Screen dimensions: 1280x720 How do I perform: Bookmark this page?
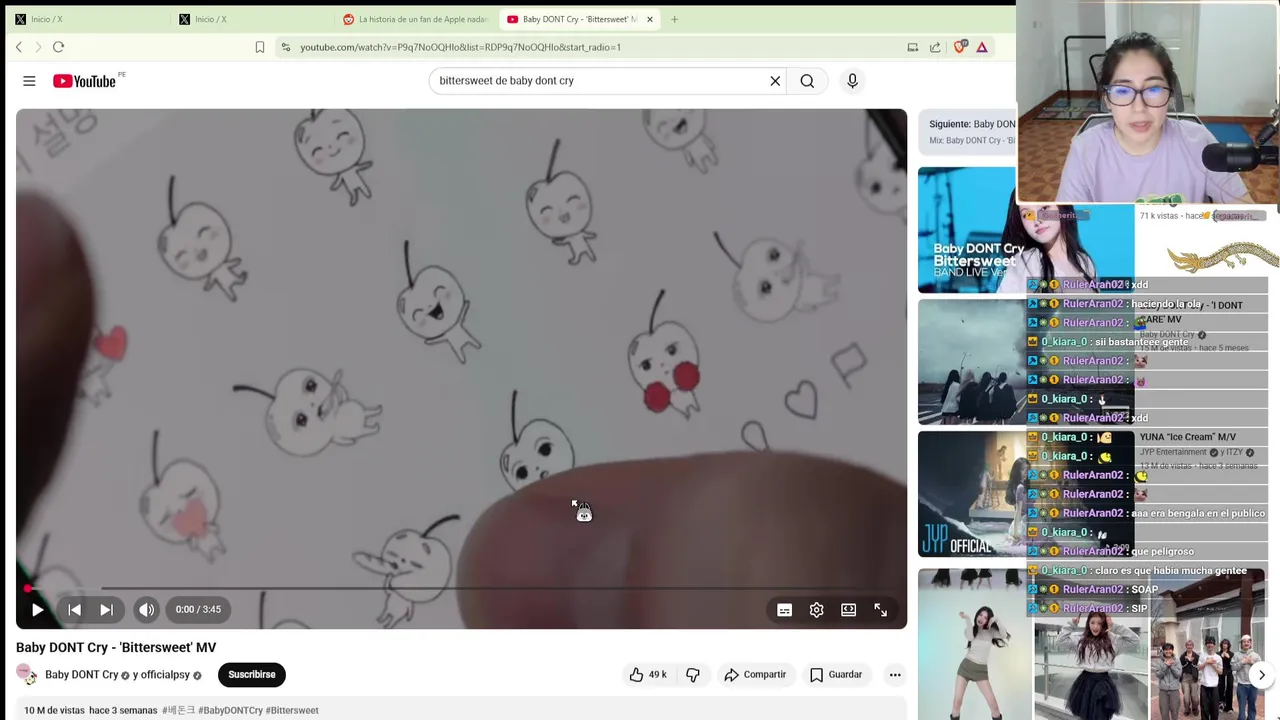[260, 47]
